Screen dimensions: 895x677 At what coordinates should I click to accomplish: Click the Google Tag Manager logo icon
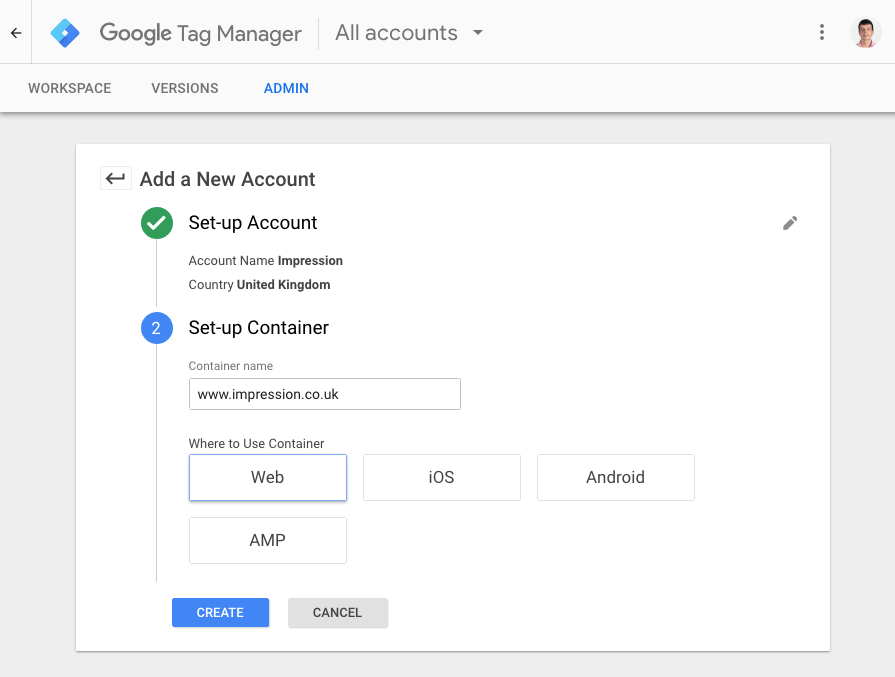[x=64, y=33]
